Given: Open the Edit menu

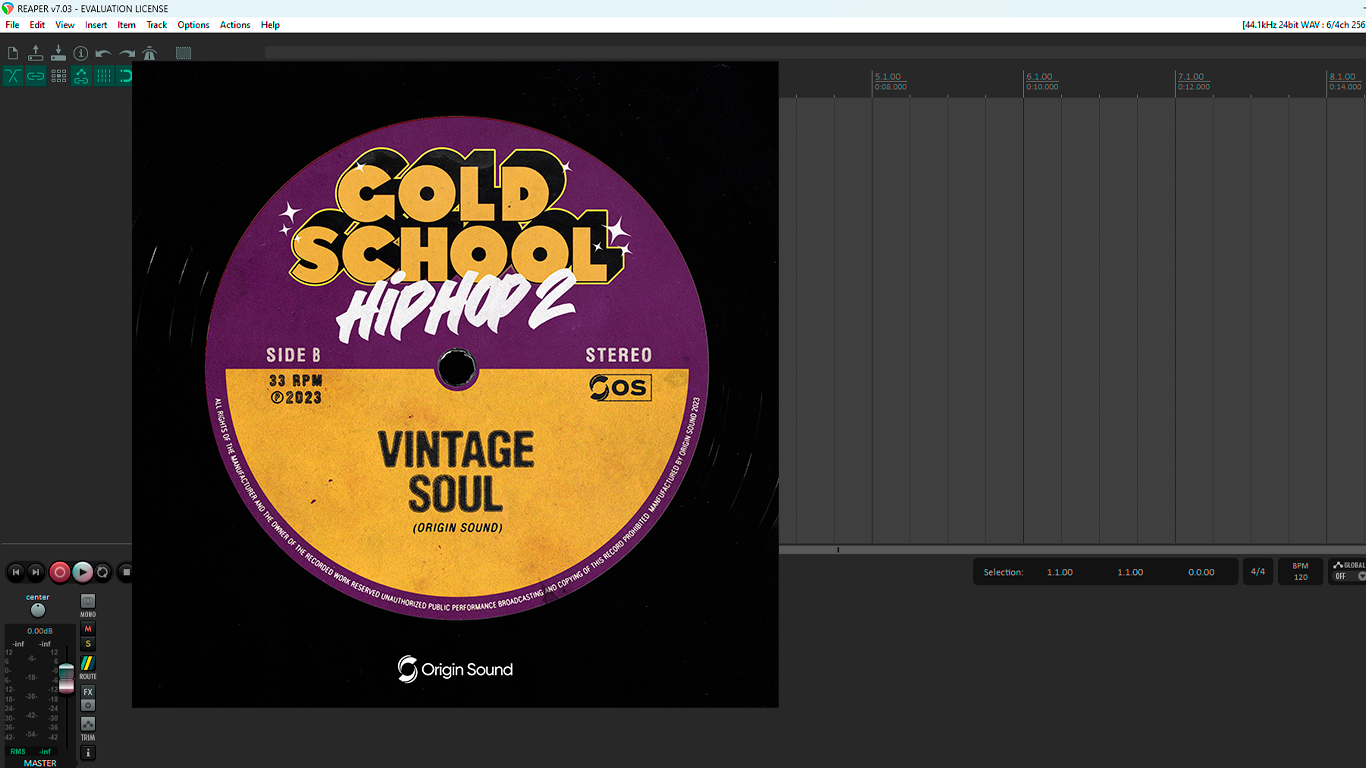Looking at the screenshot, I should 37,25.
